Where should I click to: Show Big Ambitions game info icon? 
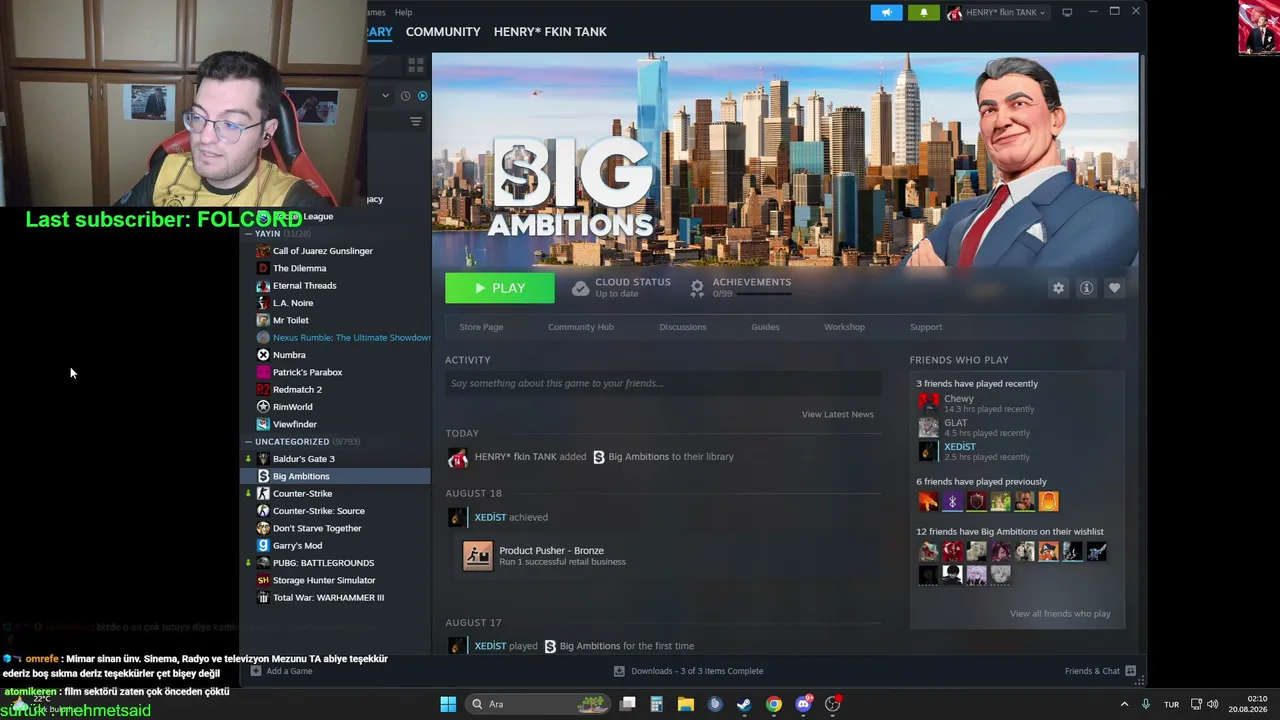coord(1086,288)
